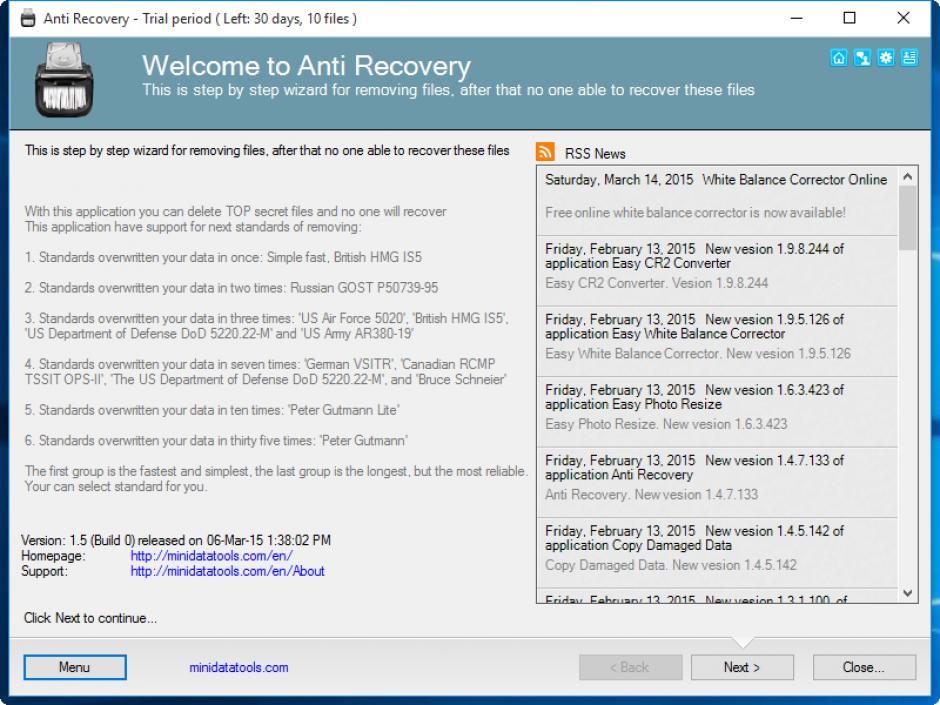Open the Home icon in header
Image resolution: width=940 pixels, height=705 pixels.
[x=839, y=58]
